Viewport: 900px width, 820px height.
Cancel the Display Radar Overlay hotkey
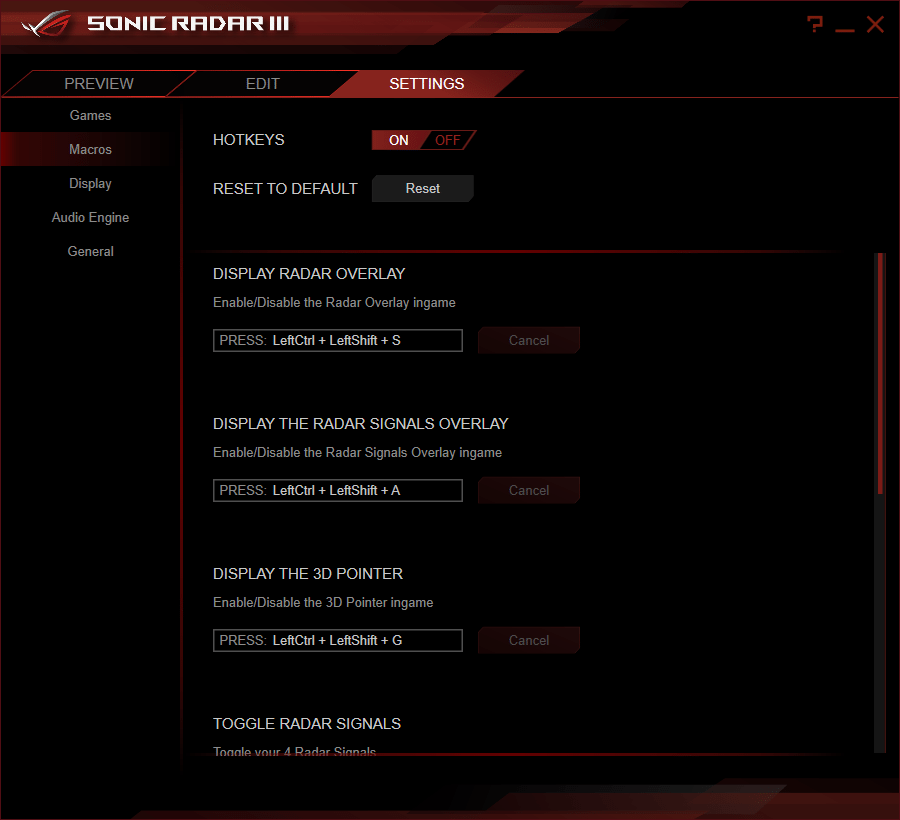pyautogui.click(x=529, y=340)
